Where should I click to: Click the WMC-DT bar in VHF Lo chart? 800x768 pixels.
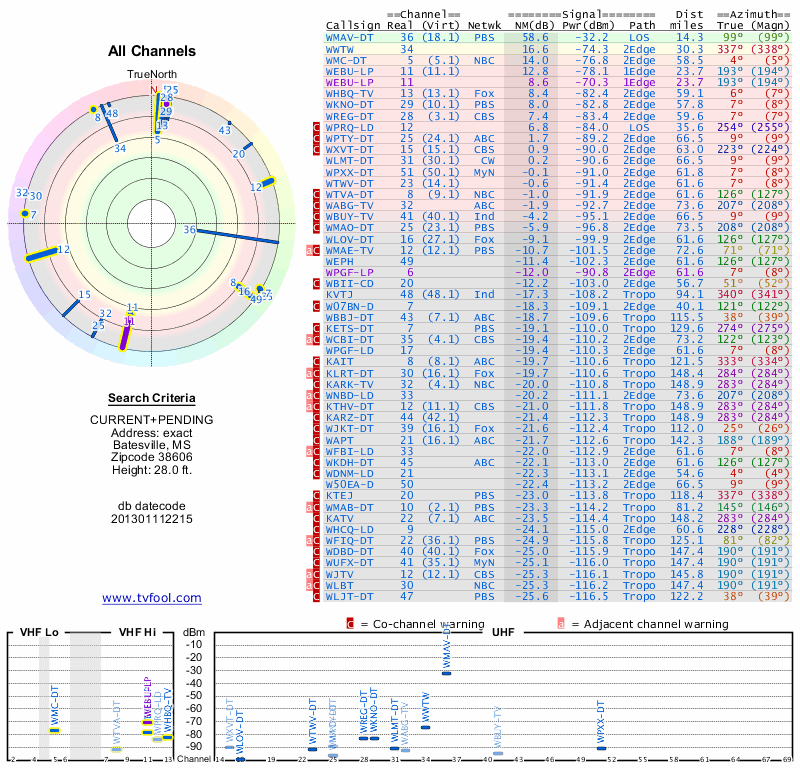coord(56,729)
